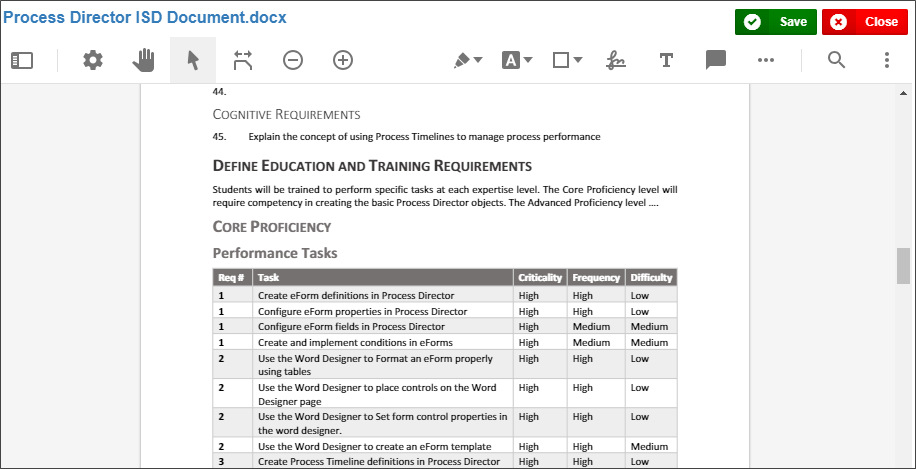This screenshot has width=916, height=469.
Task: Toggle the left sidebar panel
Action: point(22,61)
